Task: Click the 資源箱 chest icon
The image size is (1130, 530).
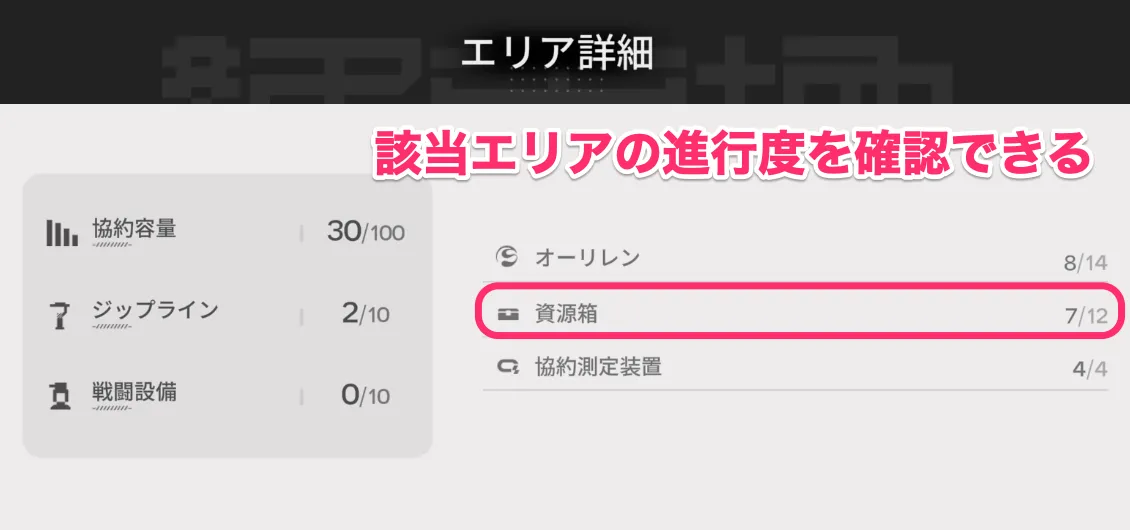Action: (x=508, y=314)
